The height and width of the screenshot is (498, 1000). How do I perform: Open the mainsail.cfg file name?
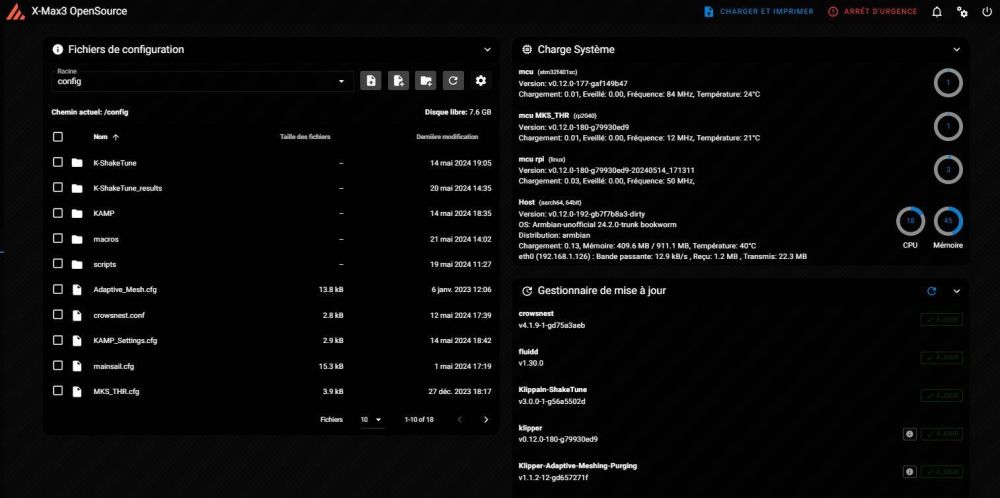pos(114,366)
